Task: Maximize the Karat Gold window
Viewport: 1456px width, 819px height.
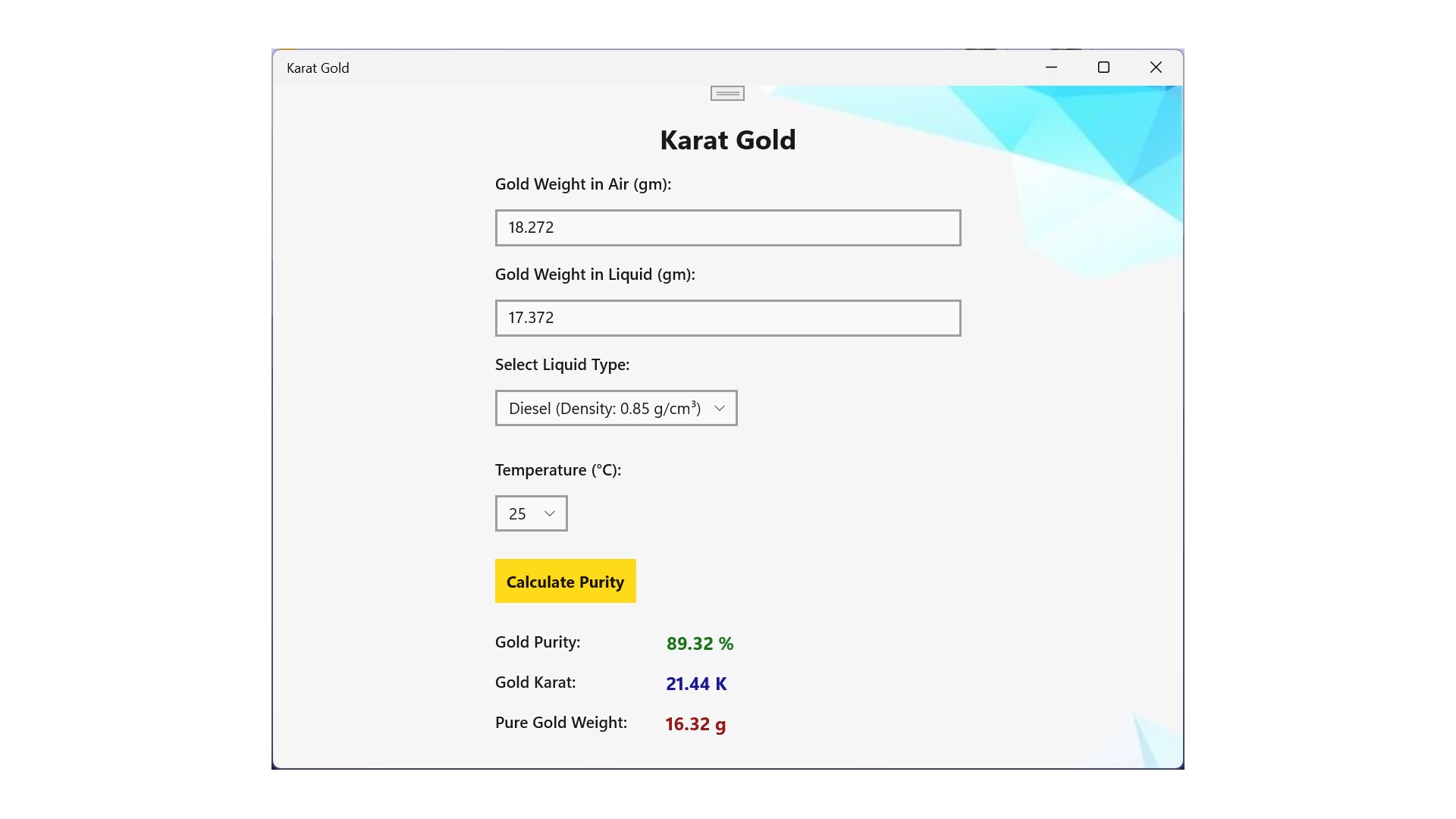Action: tap(1103, 67)
